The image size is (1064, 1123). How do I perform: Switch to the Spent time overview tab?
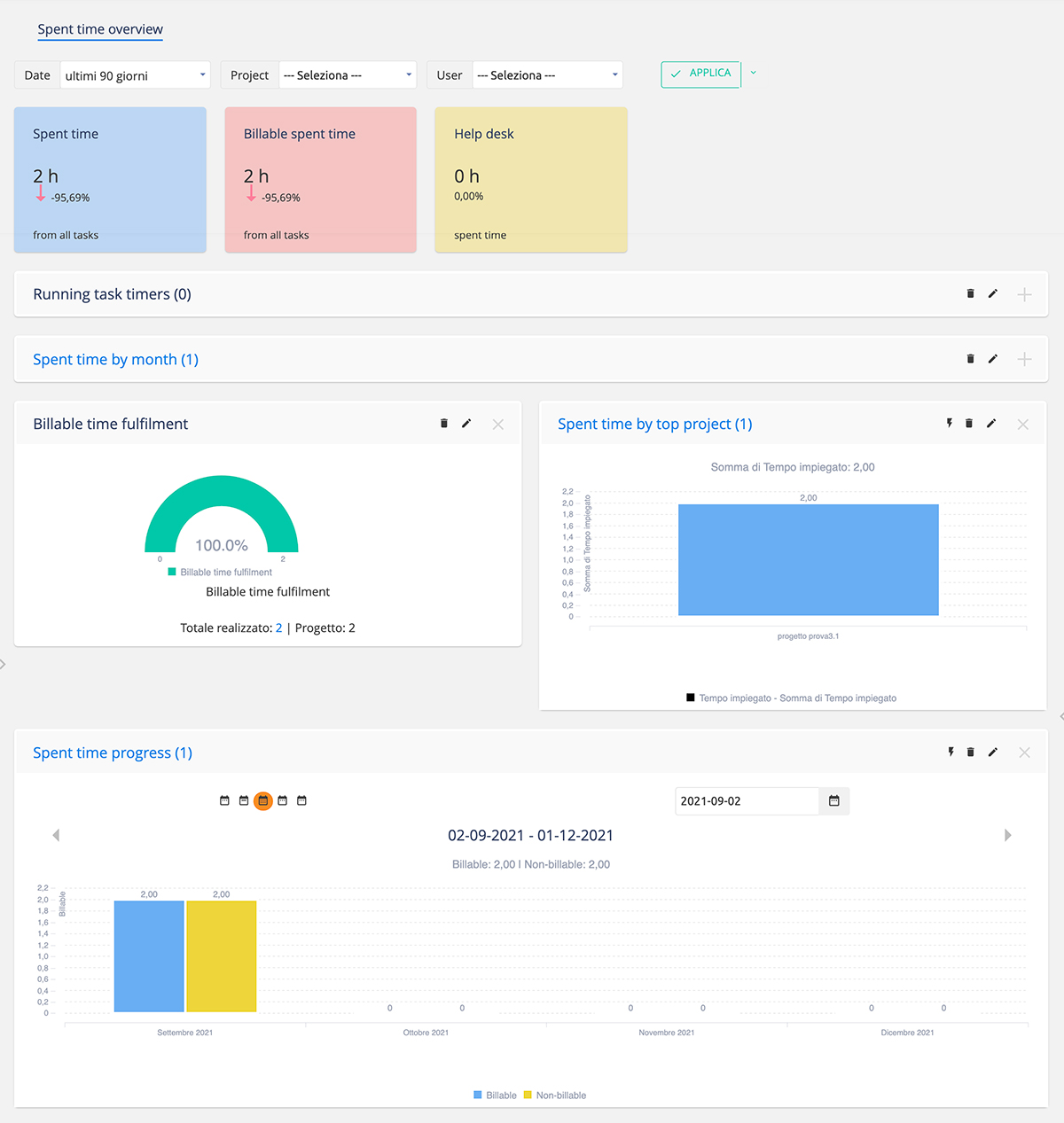pyautogui.click(x=100, y=29)
